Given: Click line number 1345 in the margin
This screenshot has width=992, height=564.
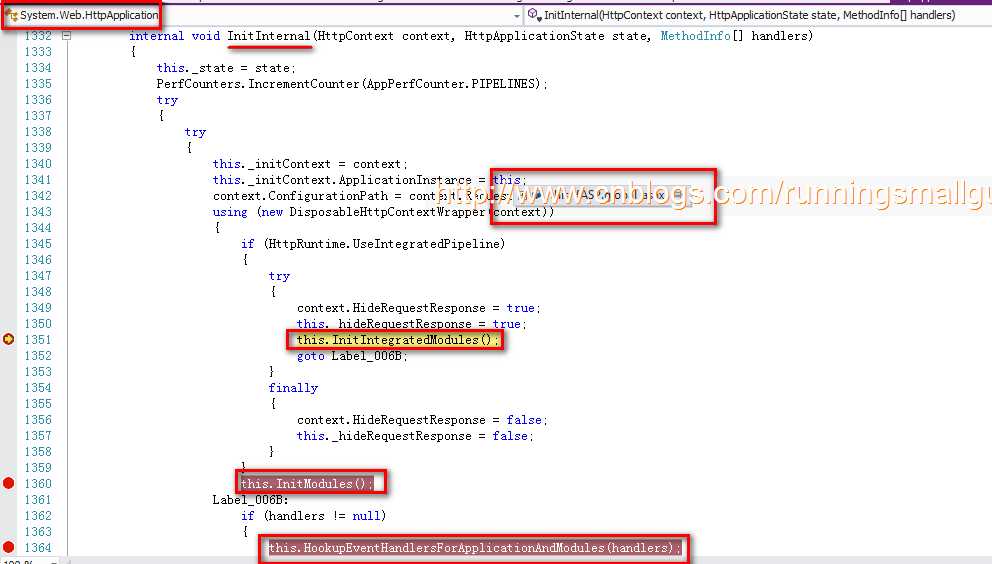Looking at the screenshot, I should 38,244.
